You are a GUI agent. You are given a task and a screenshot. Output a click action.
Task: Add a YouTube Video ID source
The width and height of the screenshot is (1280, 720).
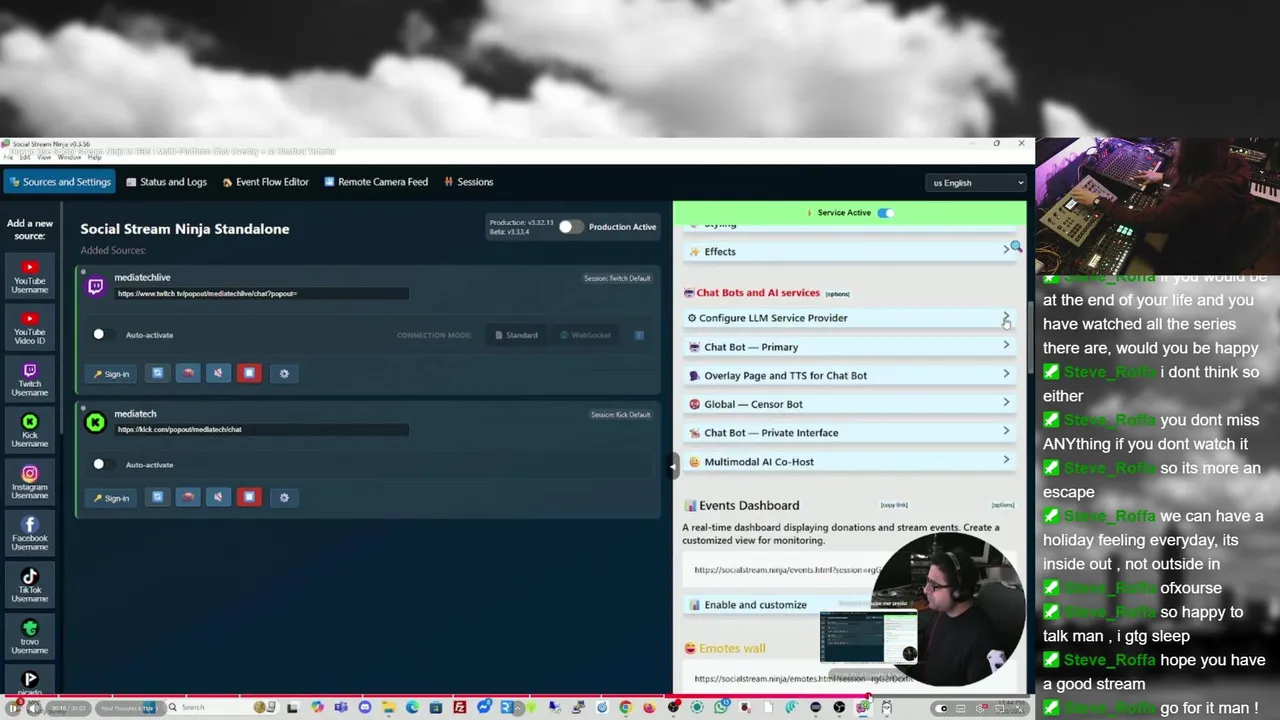(x=29, y=327)
